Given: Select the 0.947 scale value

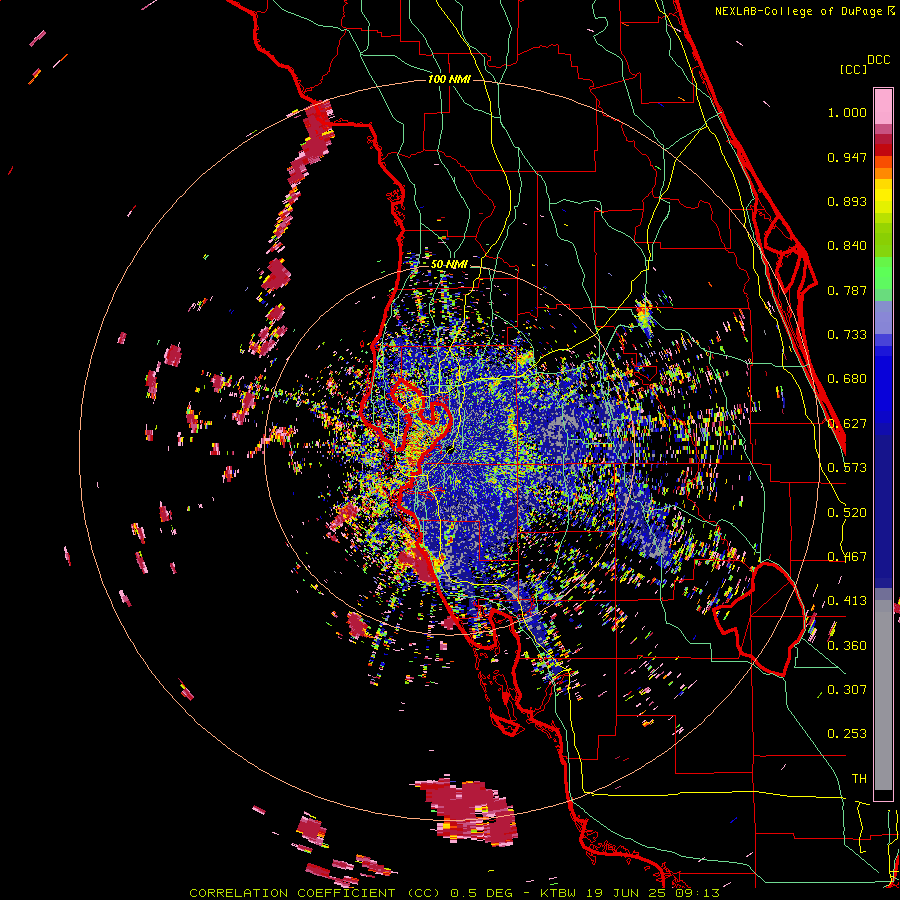Looking at the screenshot, I should [847, 157].
